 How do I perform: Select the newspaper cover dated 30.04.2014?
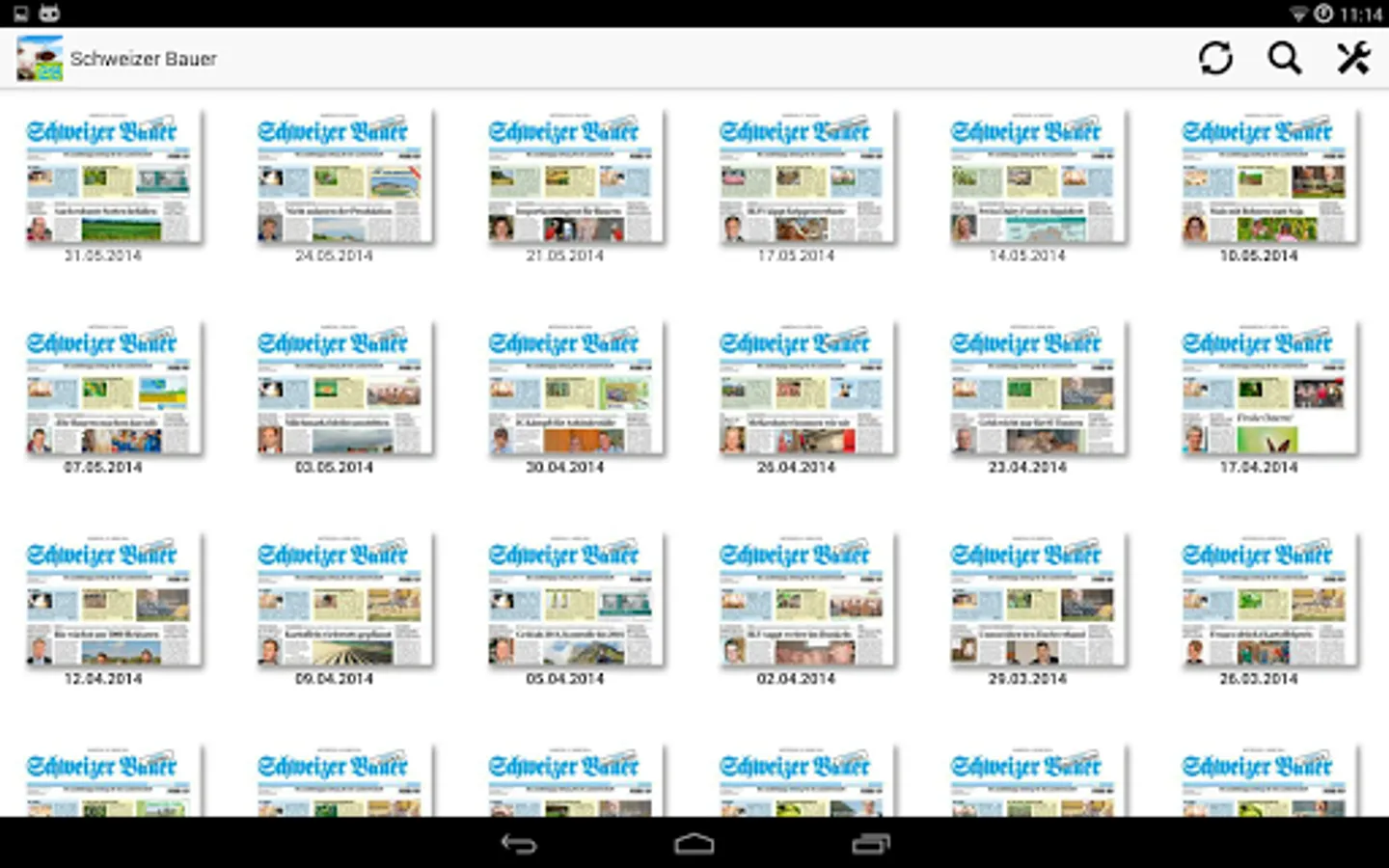pyautogui.click(x=576, y=388)
